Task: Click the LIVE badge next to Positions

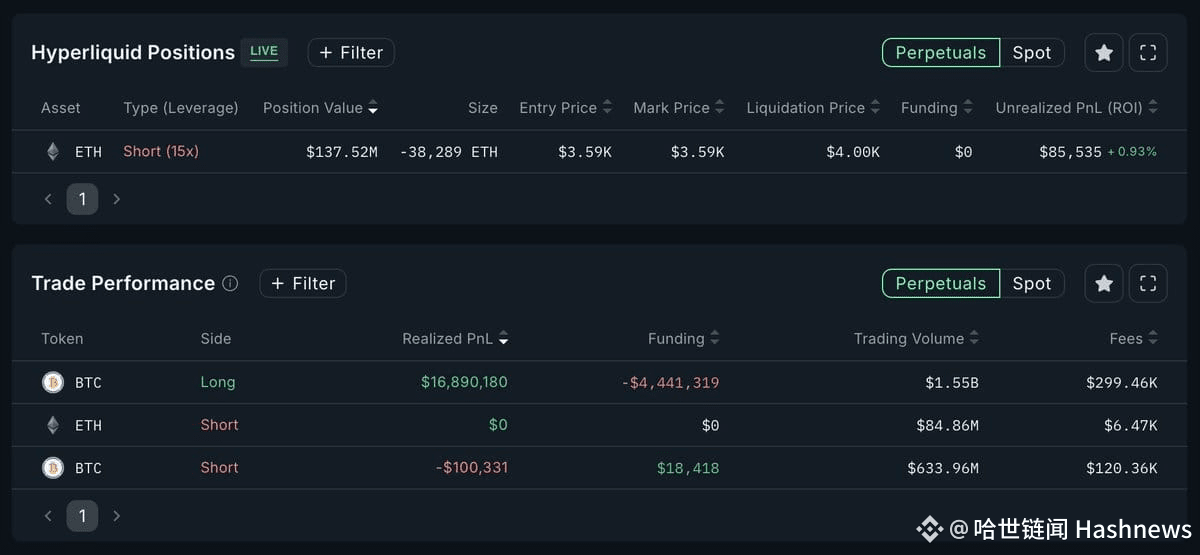Action: [x=264, y=52]
